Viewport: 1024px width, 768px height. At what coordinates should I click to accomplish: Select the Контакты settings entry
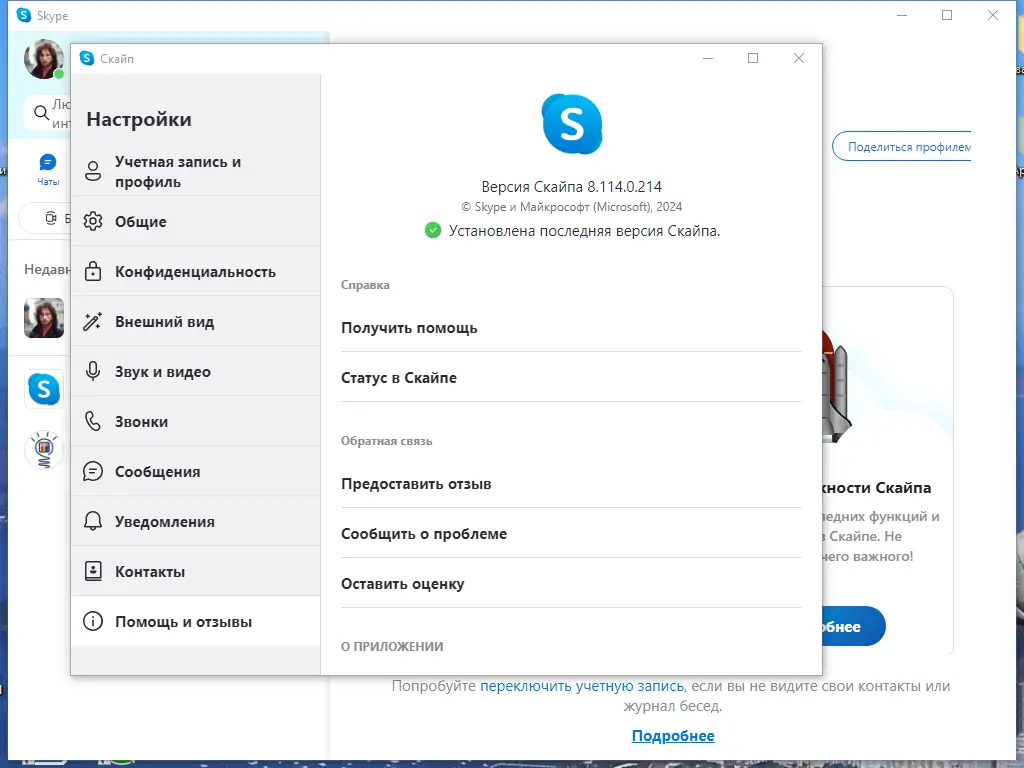click(x=195, y=571)
